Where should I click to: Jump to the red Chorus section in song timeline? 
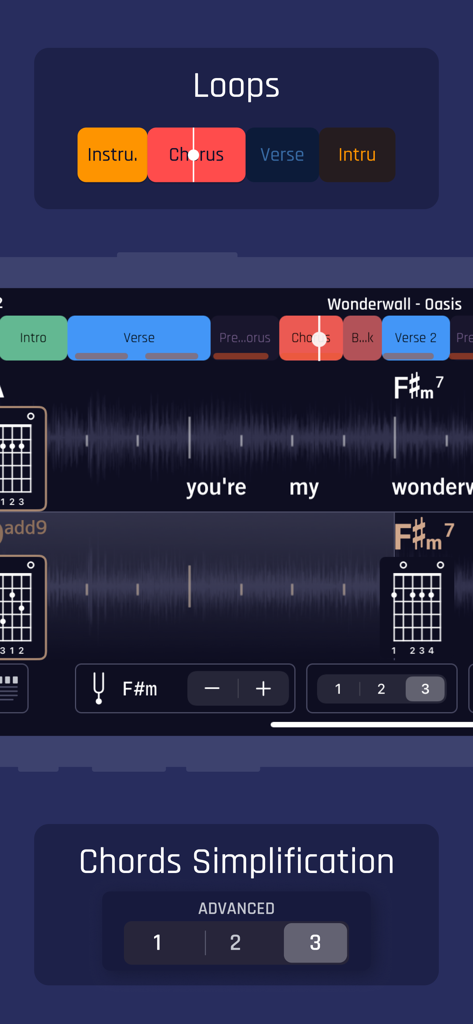coord(311,338)
